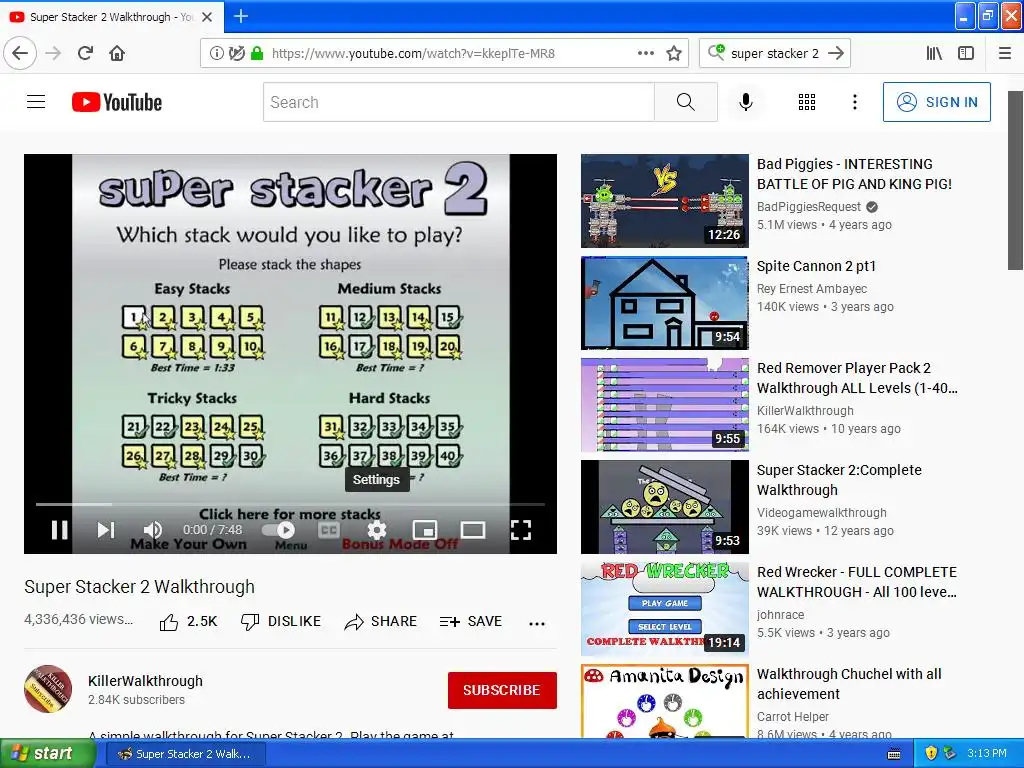Open KillerWalkthrough channel name link
Viewport: 1024px width, 768px height.
click(145, 680)
